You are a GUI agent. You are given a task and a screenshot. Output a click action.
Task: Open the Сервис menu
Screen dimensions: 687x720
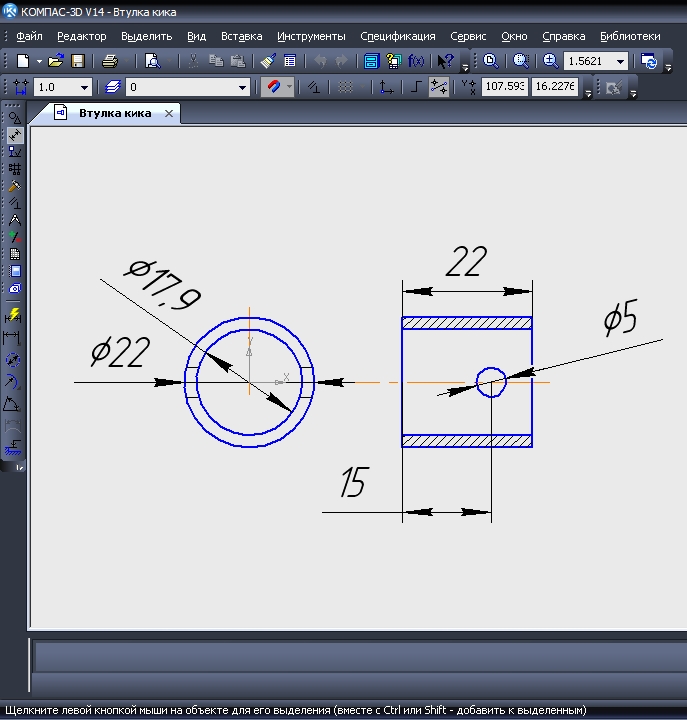point(468,36)
